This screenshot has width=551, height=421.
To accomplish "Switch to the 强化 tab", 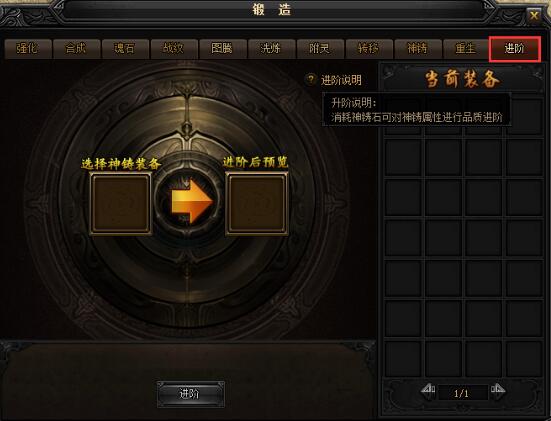I will 28,48.
